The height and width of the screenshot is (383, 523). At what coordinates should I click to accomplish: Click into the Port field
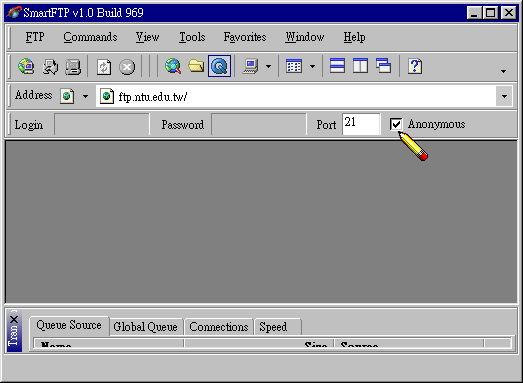[361, 124]
